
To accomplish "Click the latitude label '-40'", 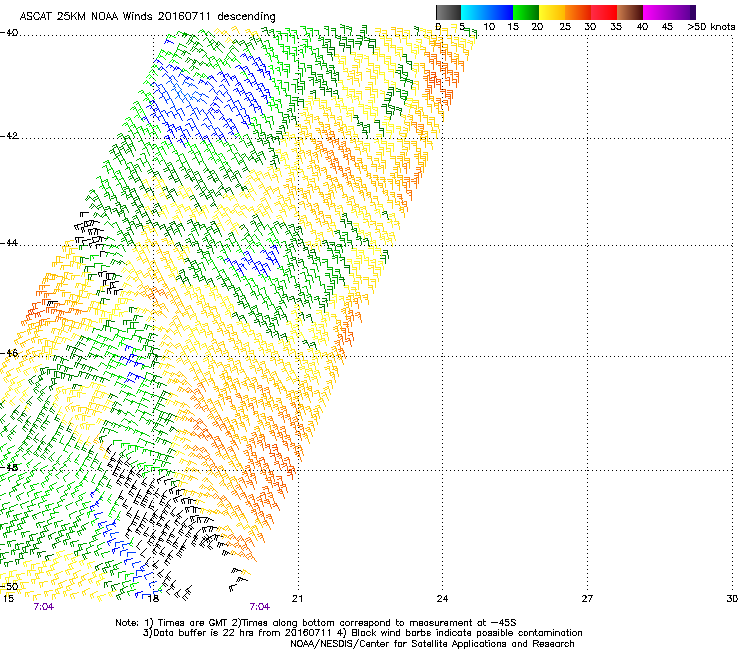I will (x=9, y=33).
